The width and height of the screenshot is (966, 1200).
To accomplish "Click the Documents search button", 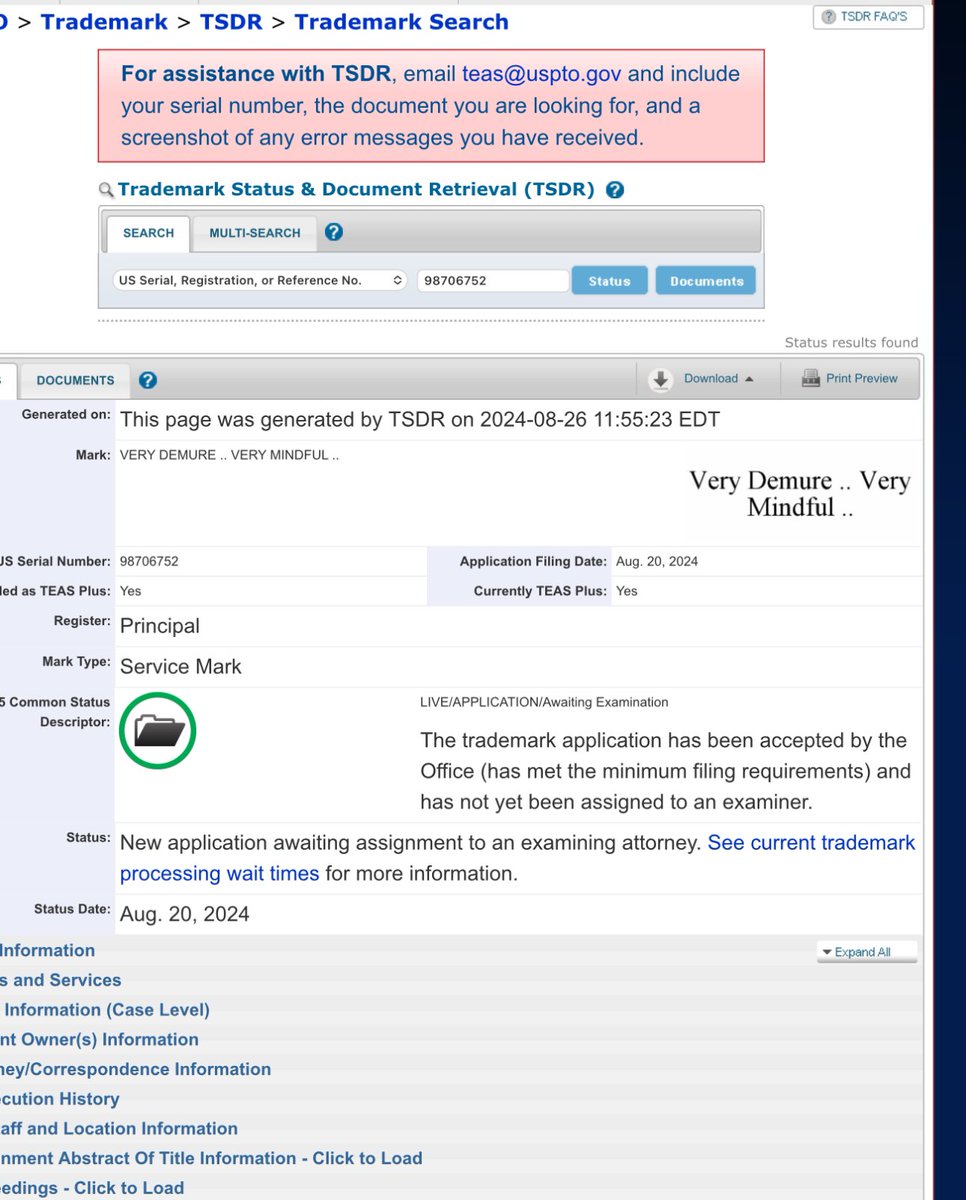I will (x=706, y=281).
